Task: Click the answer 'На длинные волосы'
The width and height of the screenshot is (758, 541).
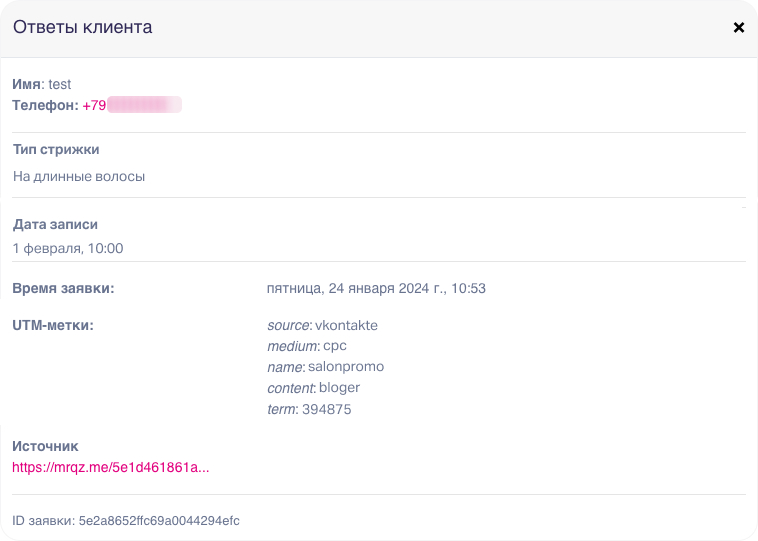Action: (x=79, y=177)
